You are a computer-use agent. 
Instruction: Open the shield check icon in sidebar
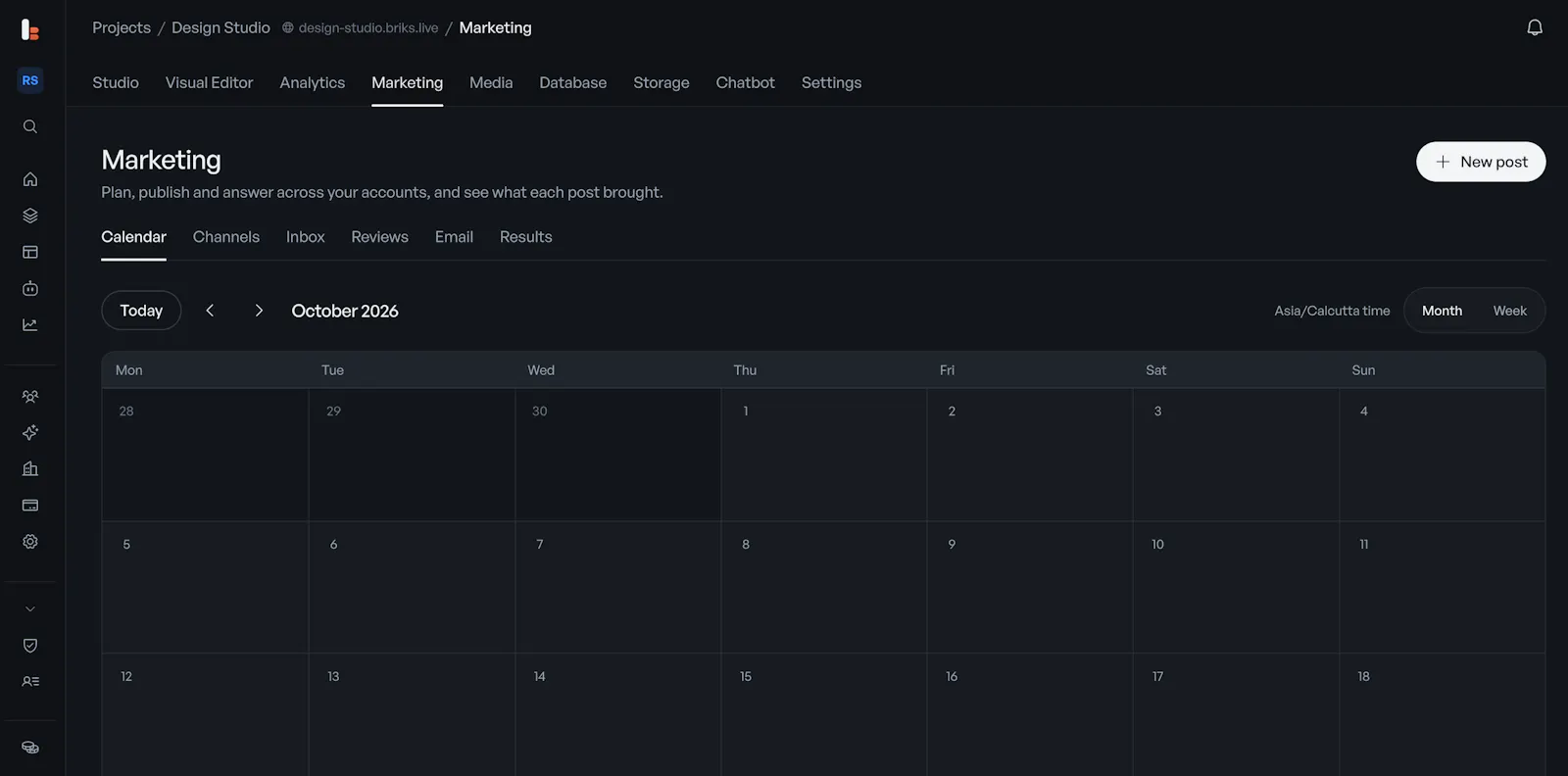coord(30,645)
